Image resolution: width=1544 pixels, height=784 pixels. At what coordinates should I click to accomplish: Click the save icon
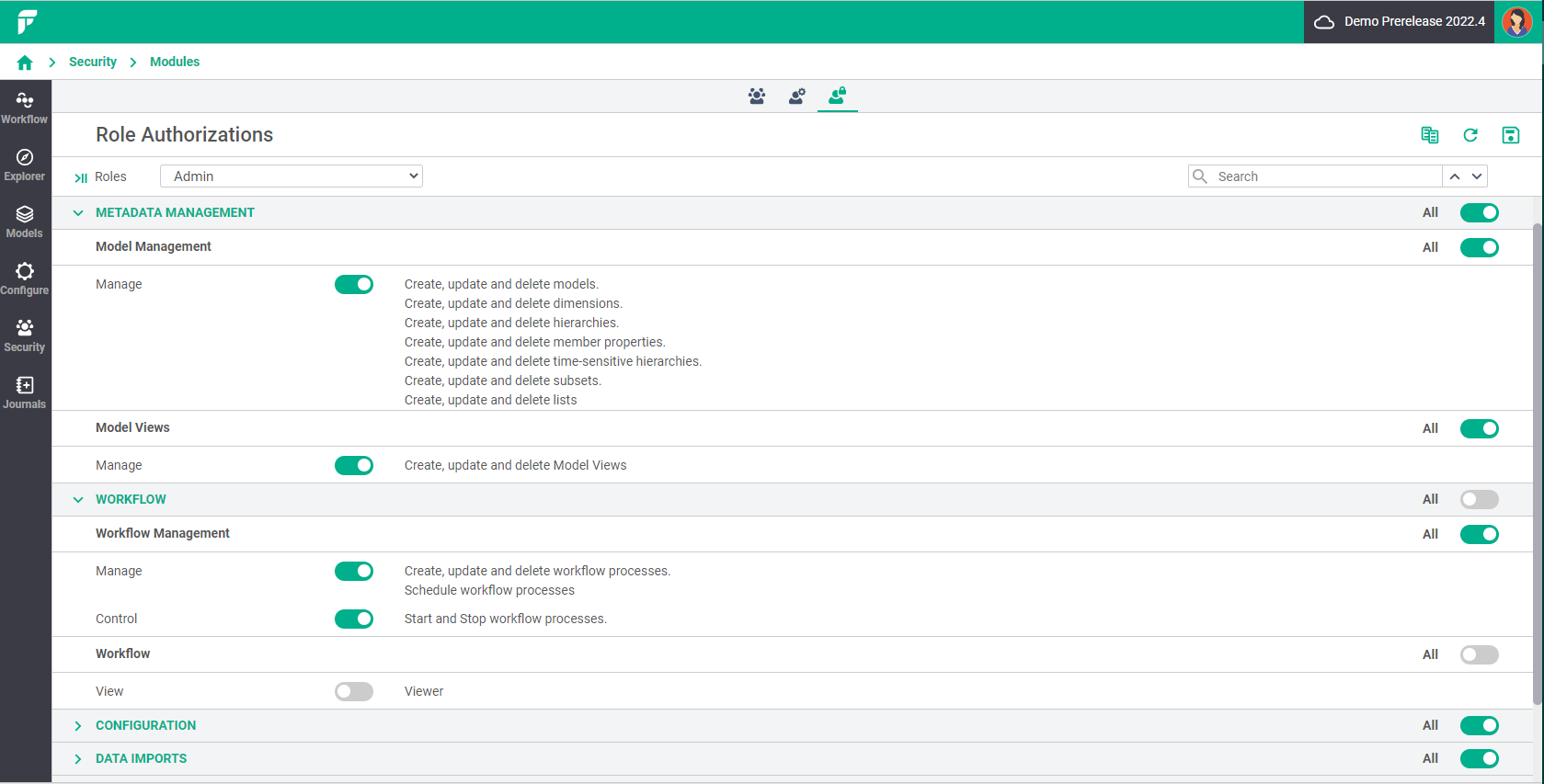tap(1511, 135)
